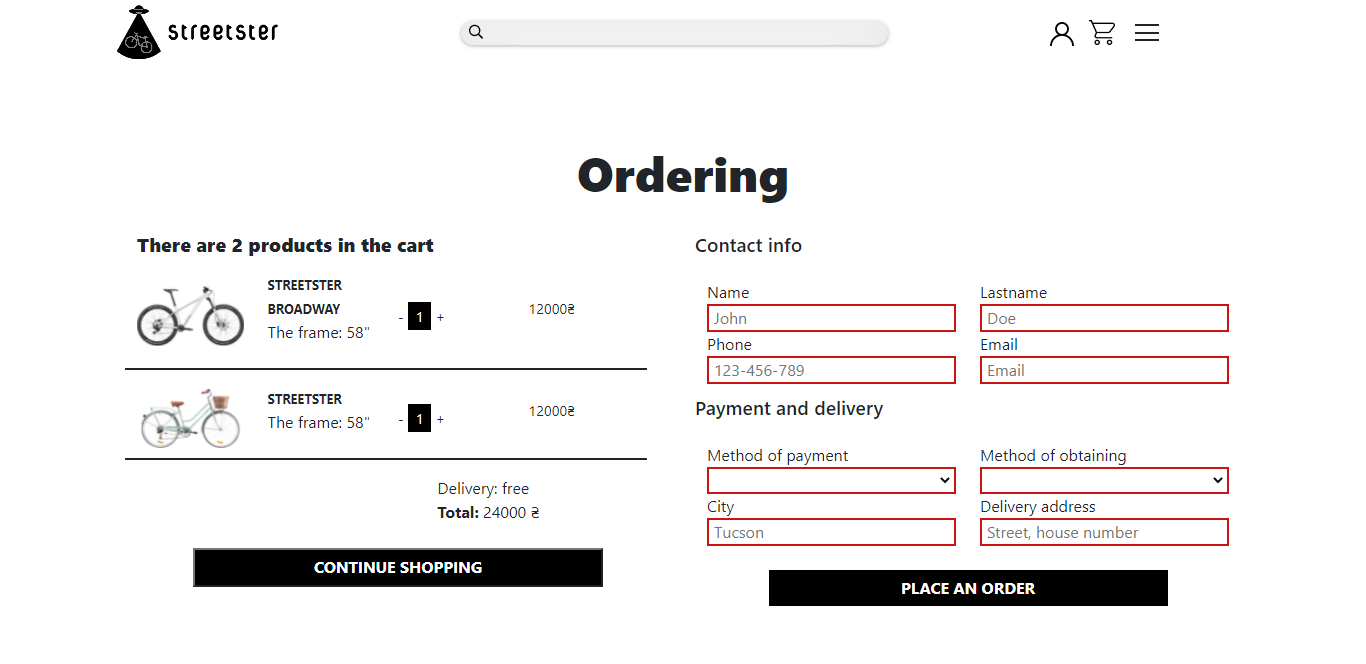Click into the Phone field
Screen dimensions: 1366x664
point(831,370)
